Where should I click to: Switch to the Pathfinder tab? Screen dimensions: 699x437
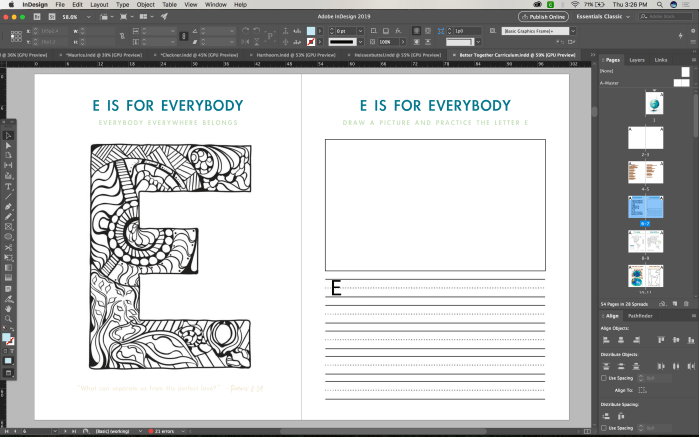click(640, 315)
